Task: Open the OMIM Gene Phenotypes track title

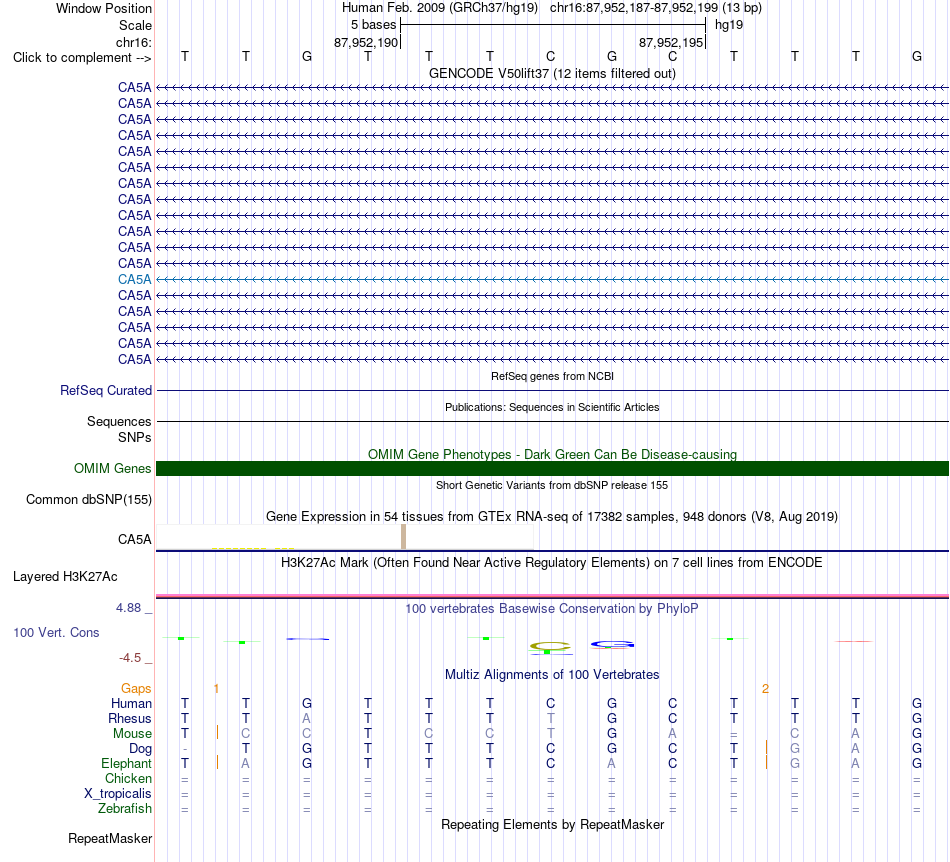Action: (x=552, y=454)
